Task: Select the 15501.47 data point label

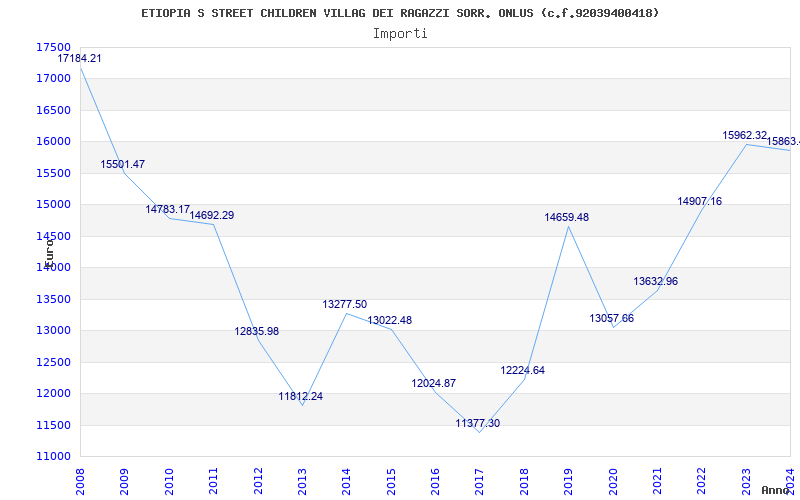Action: click(x=123, y=164)
